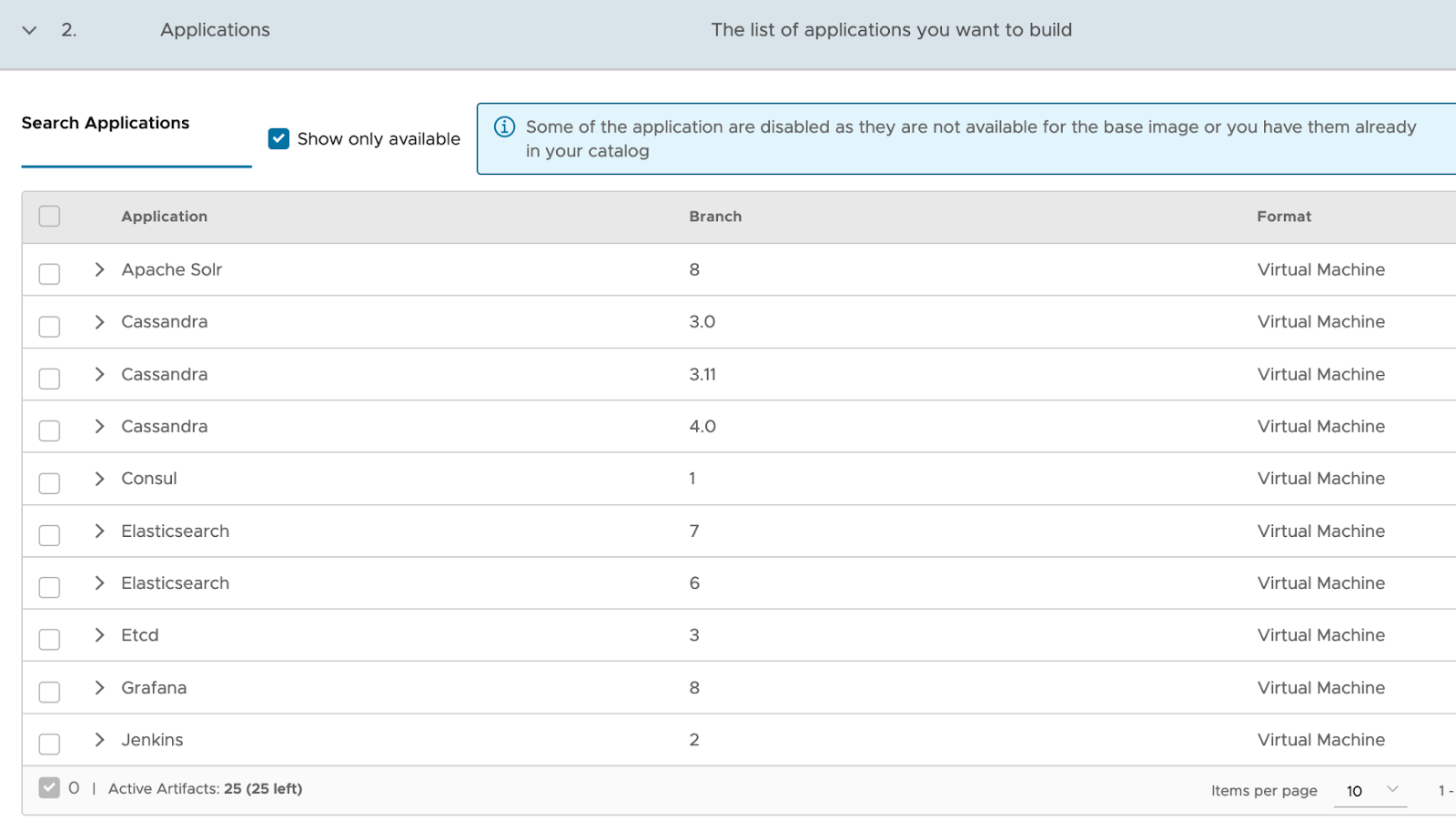Check the Cassandra 3.11 row checkbox
The width and height of the screenshot is (1456, 830).
pos(49,378)
